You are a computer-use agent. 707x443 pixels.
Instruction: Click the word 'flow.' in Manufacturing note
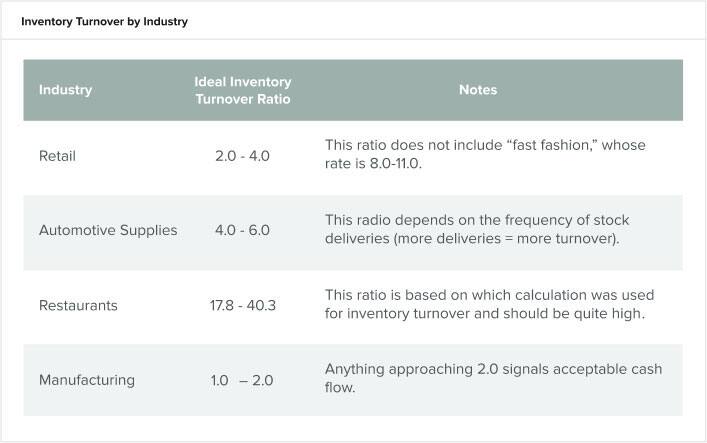(340, 388)
